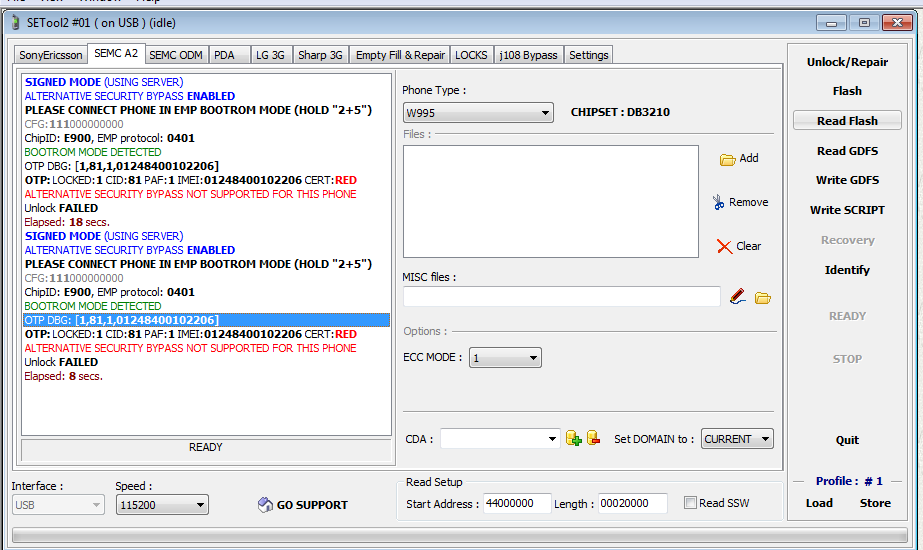
Task: Click the Read Flash button
Action: click(x=847, y=120)
